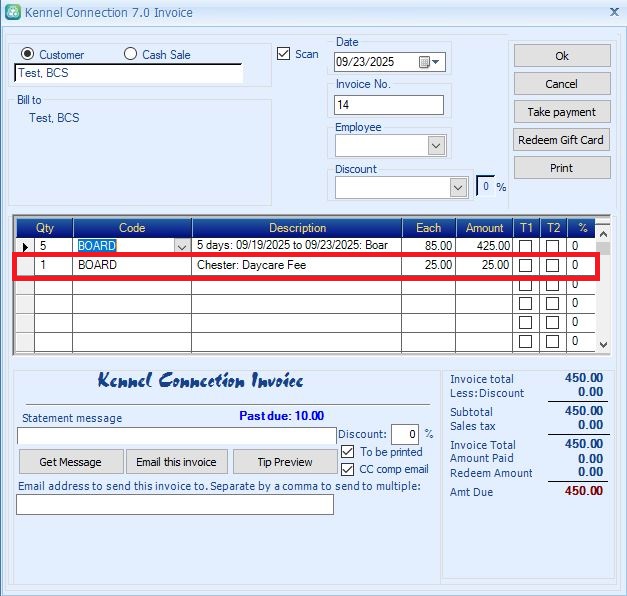Click the bottom Discount percent field

[x=405, y=434]
